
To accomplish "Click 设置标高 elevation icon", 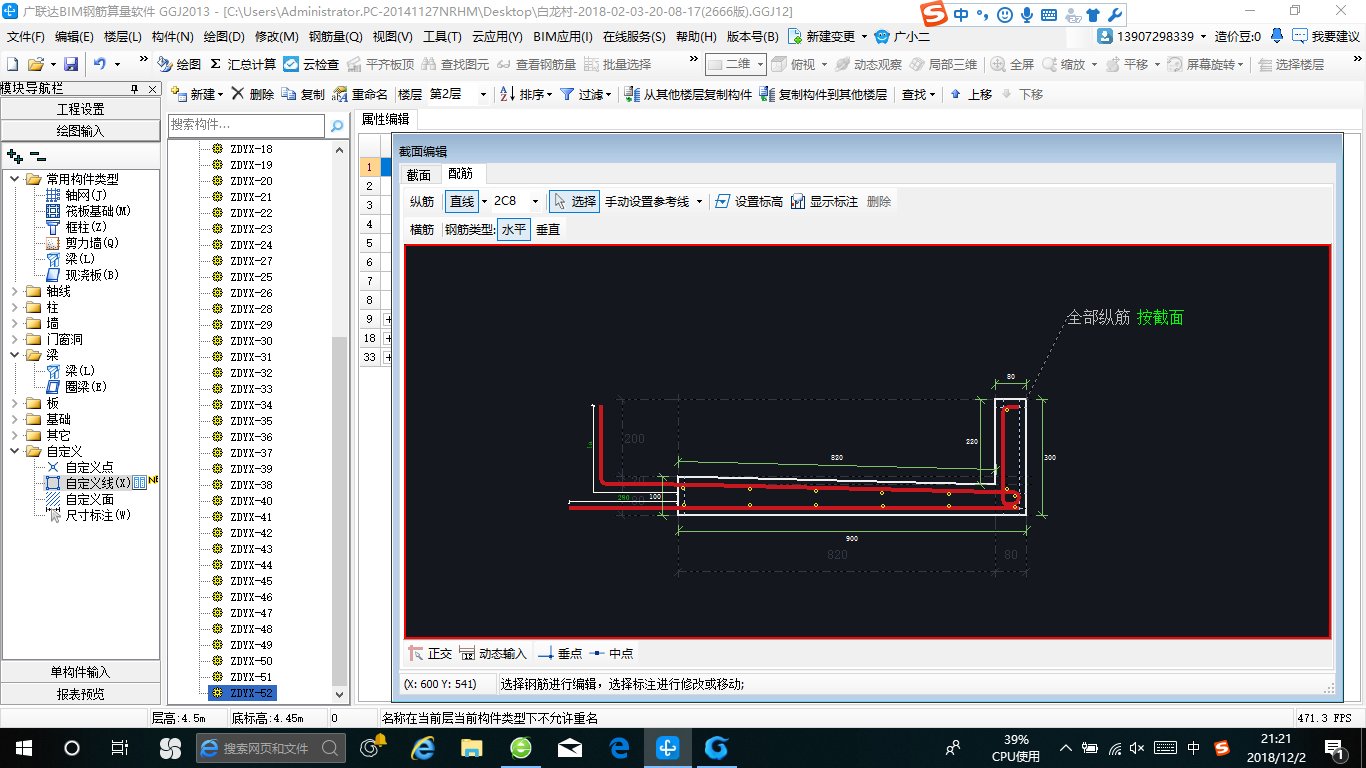I will (723, 201).
